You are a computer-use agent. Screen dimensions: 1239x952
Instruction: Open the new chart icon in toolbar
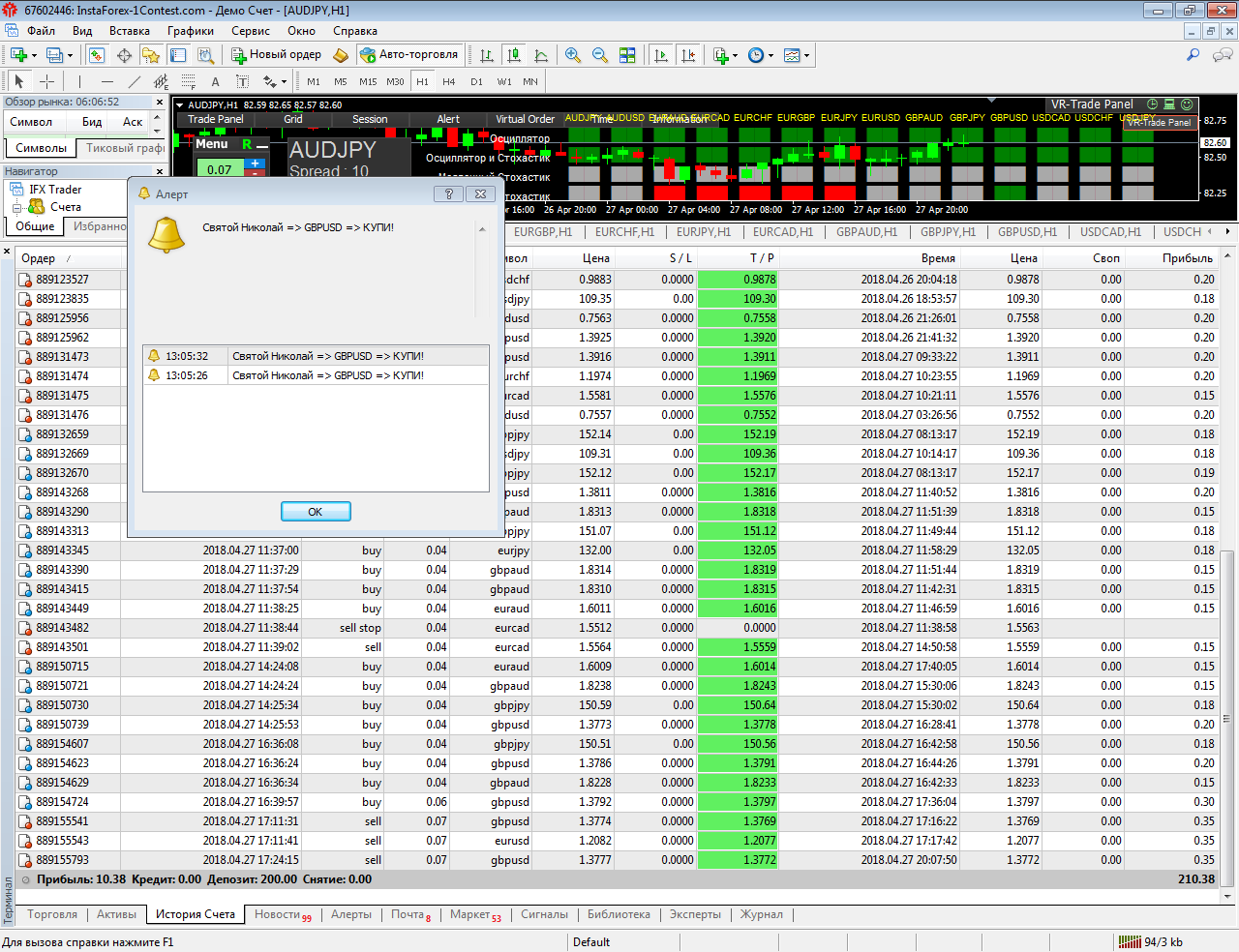pos(18,55)
